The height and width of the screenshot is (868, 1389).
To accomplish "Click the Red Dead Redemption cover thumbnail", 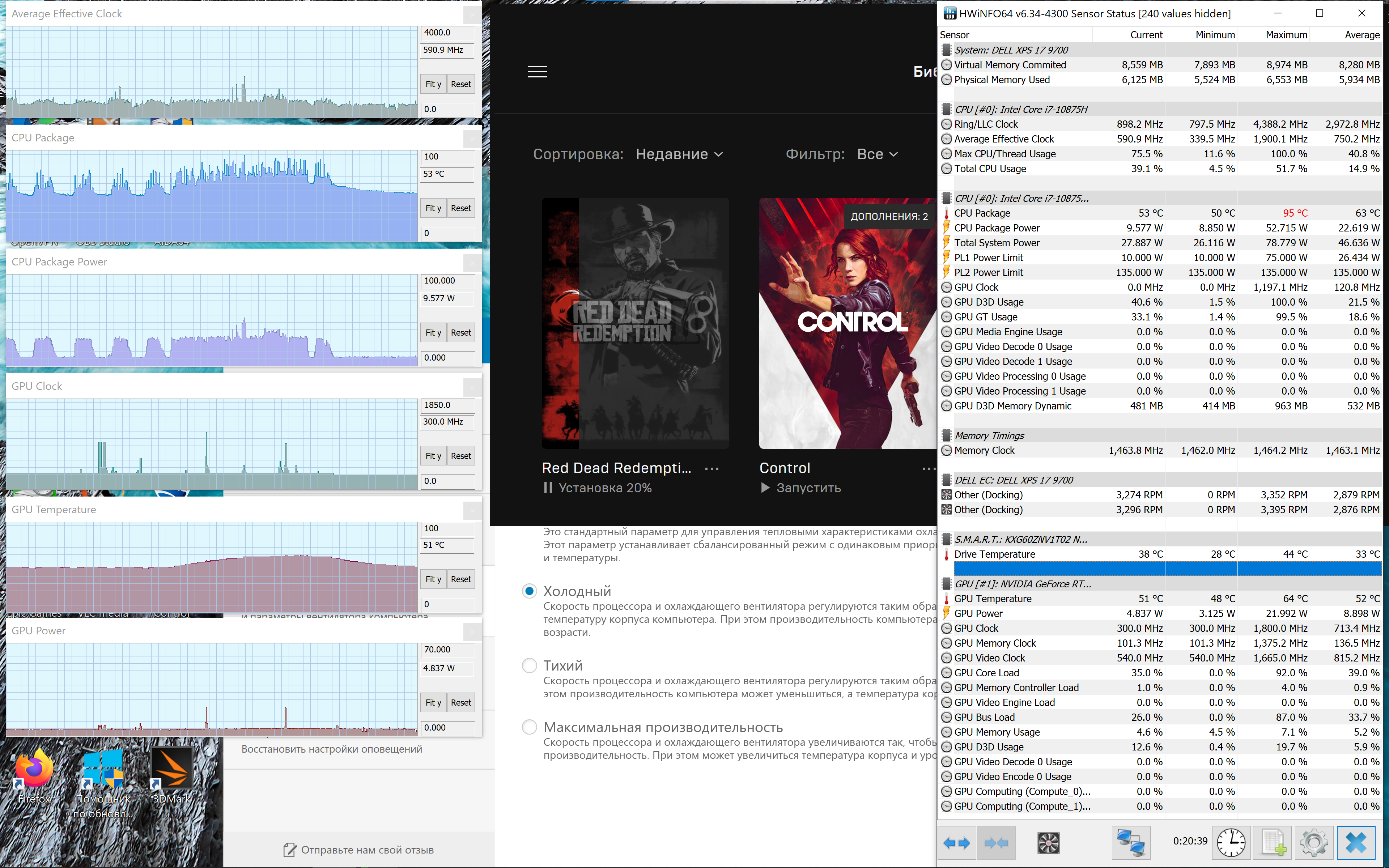I will click(x=636, y=323).
